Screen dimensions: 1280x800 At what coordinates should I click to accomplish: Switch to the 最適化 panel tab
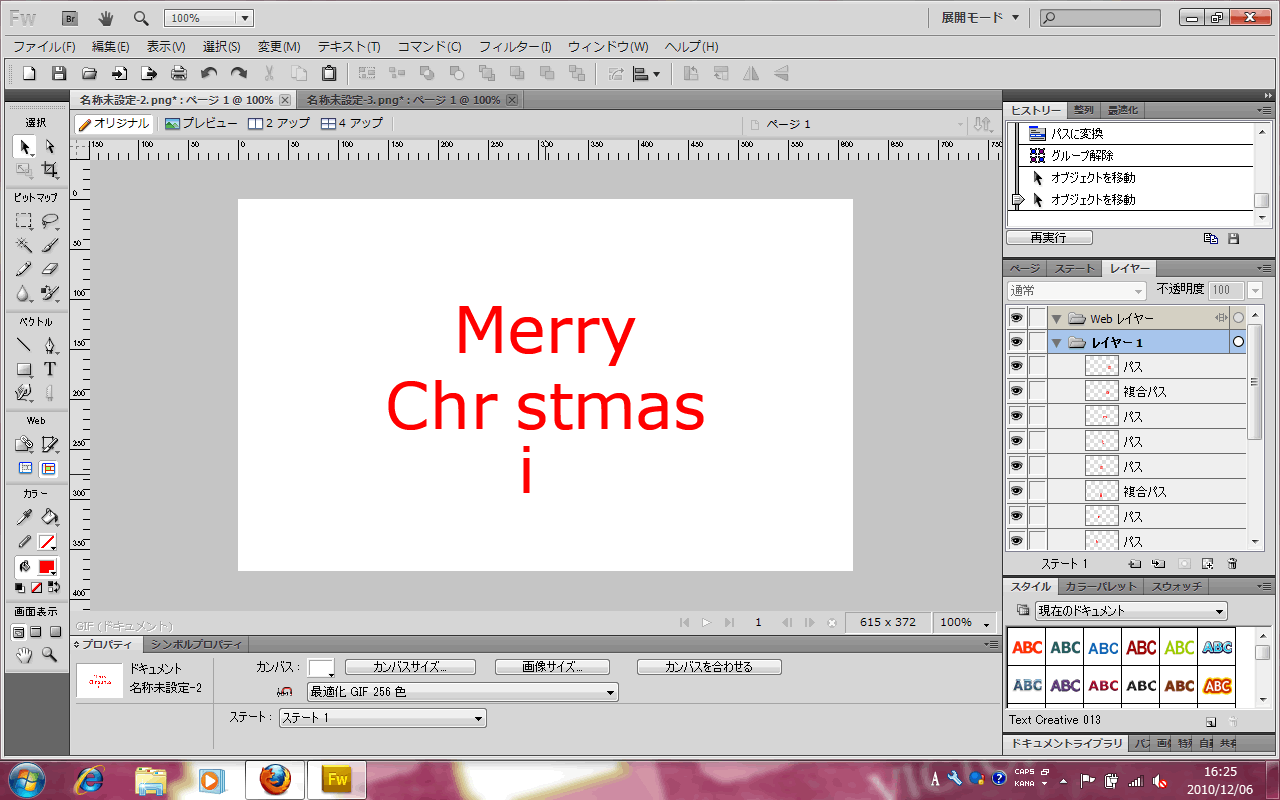point(1122,110)
